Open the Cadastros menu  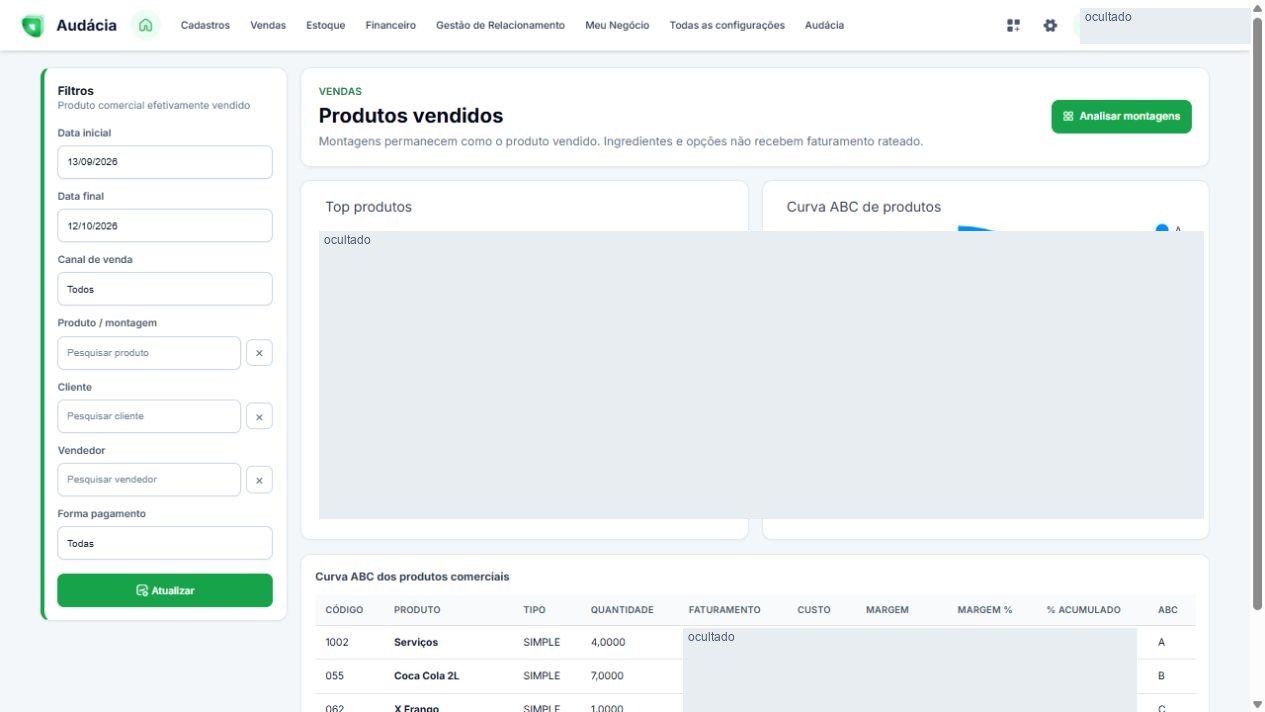205,26
